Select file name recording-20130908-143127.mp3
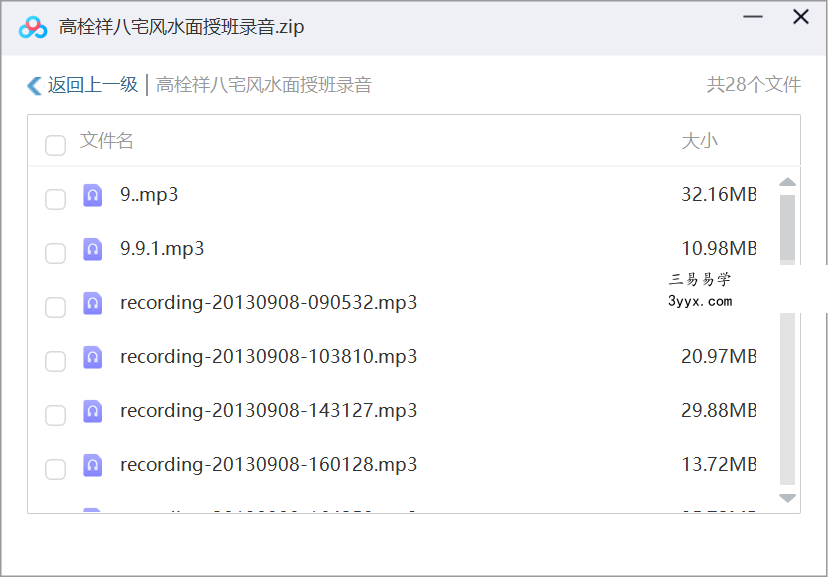Viewport: 828px width, 578px height. click(x=268, y=411)
